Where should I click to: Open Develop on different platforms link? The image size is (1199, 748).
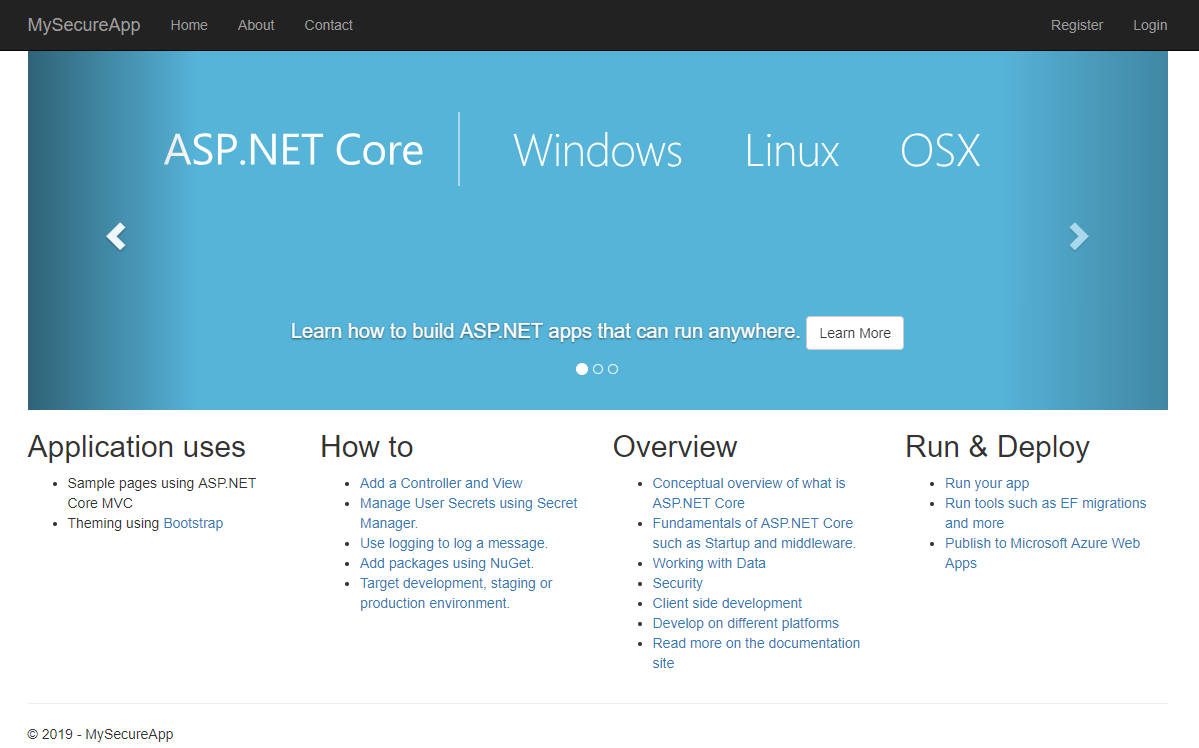[x=746, y=623]
